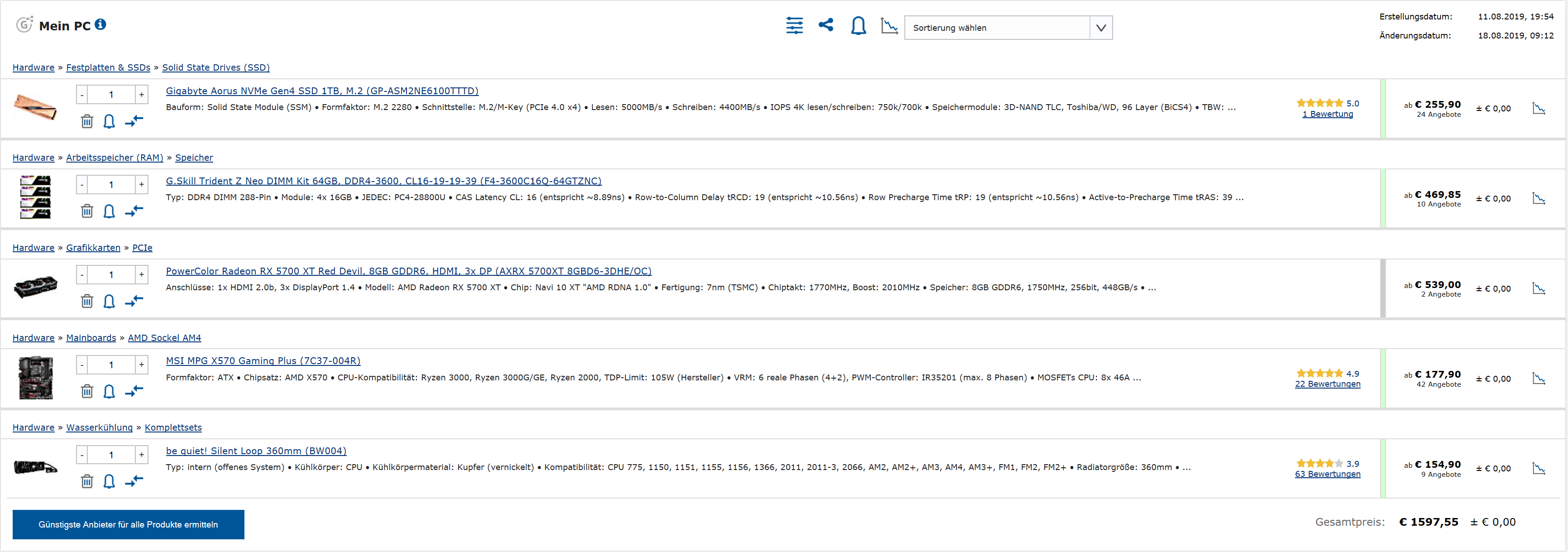Click the dropdown arrow of sort selector
Image resolution: width=1568 pixels, height=552 pixels.
(1100, 28)
